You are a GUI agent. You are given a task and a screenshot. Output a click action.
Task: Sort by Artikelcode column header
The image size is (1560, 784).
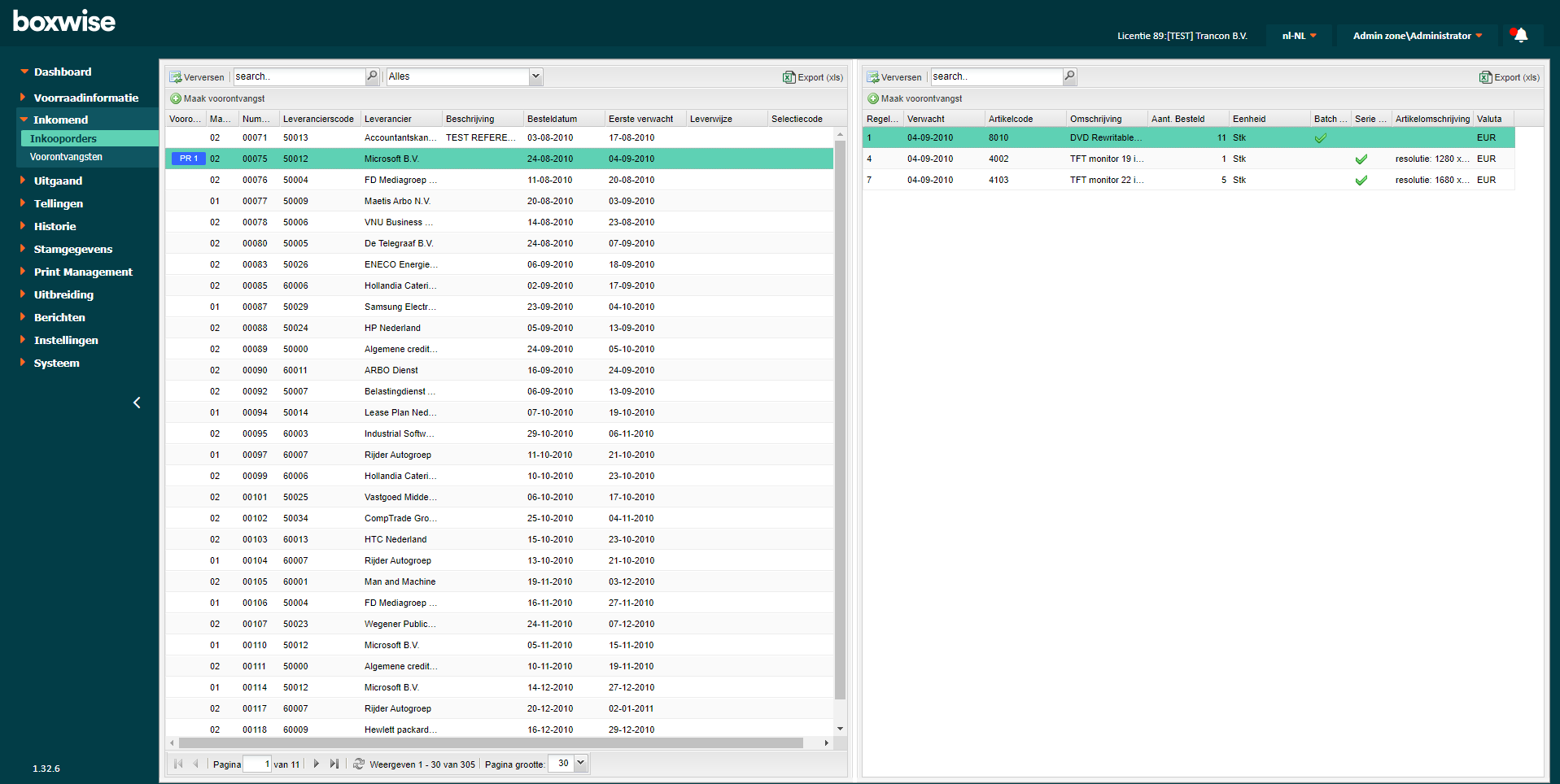(x=1025, y=119)
